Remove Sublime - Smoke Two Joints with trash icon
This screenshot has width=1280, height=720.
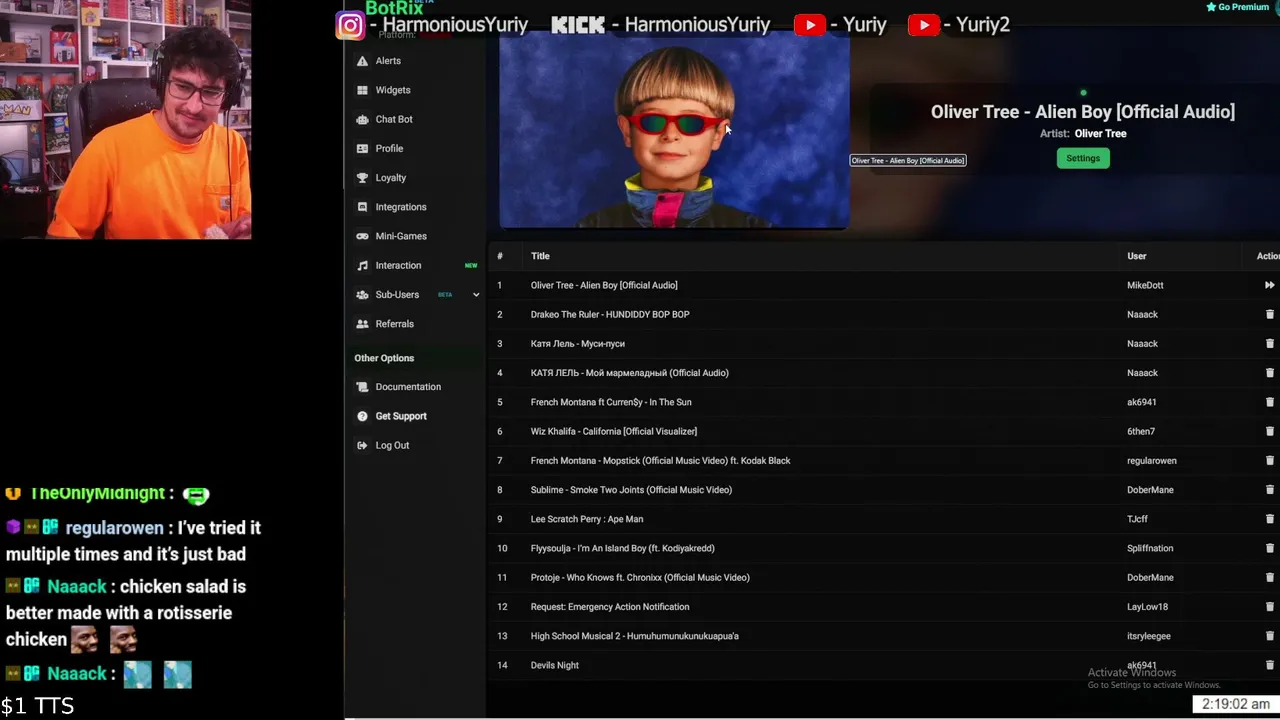click(x=1270, y=490)
